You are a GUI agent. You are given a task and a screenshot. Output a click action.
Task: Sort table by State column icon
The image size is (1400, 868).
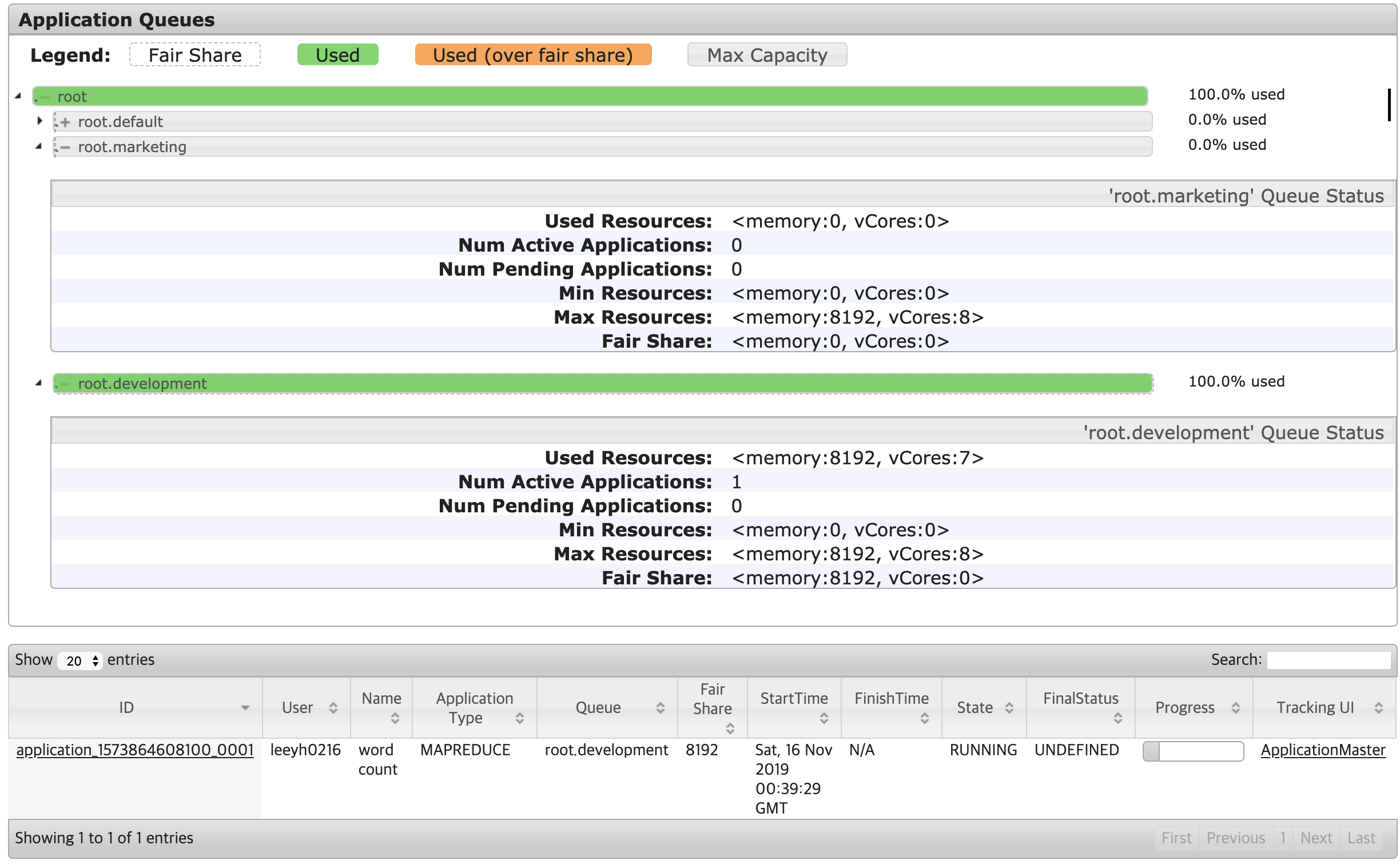click(1009, 708)
